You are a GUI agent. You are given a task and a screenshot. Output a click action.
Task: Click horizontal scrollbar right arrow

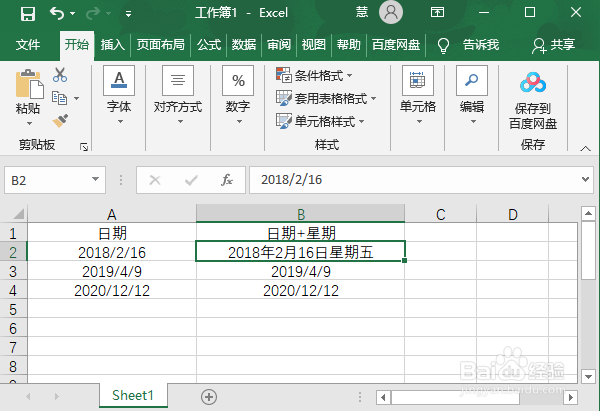pyautogui.click(x=571, y=397)
